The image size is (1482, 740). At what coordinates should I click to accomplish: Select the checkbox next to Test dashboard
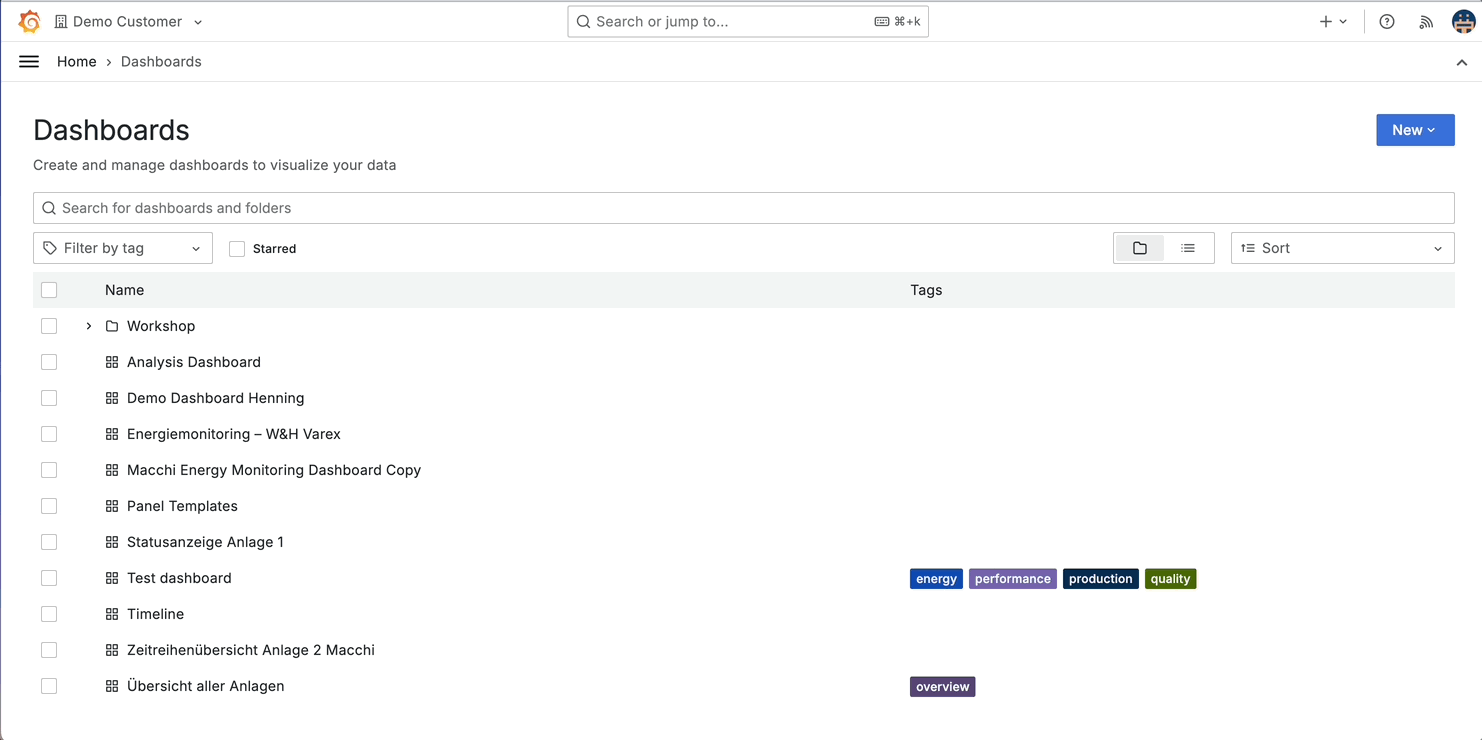point(49,578)
